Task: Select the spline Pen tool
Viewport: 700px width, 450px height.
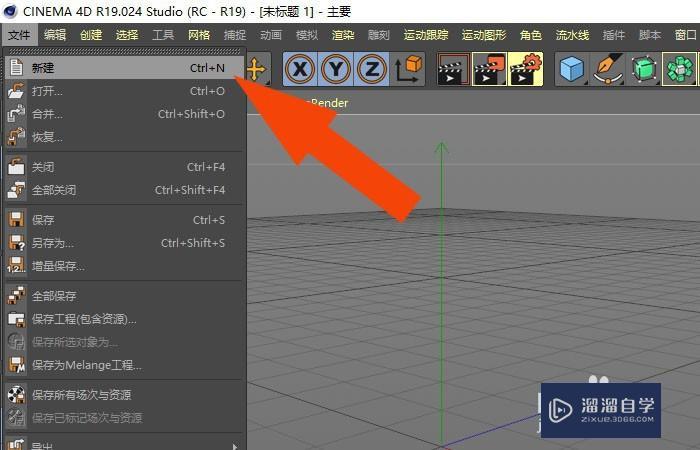Action: tap(608, 69)
